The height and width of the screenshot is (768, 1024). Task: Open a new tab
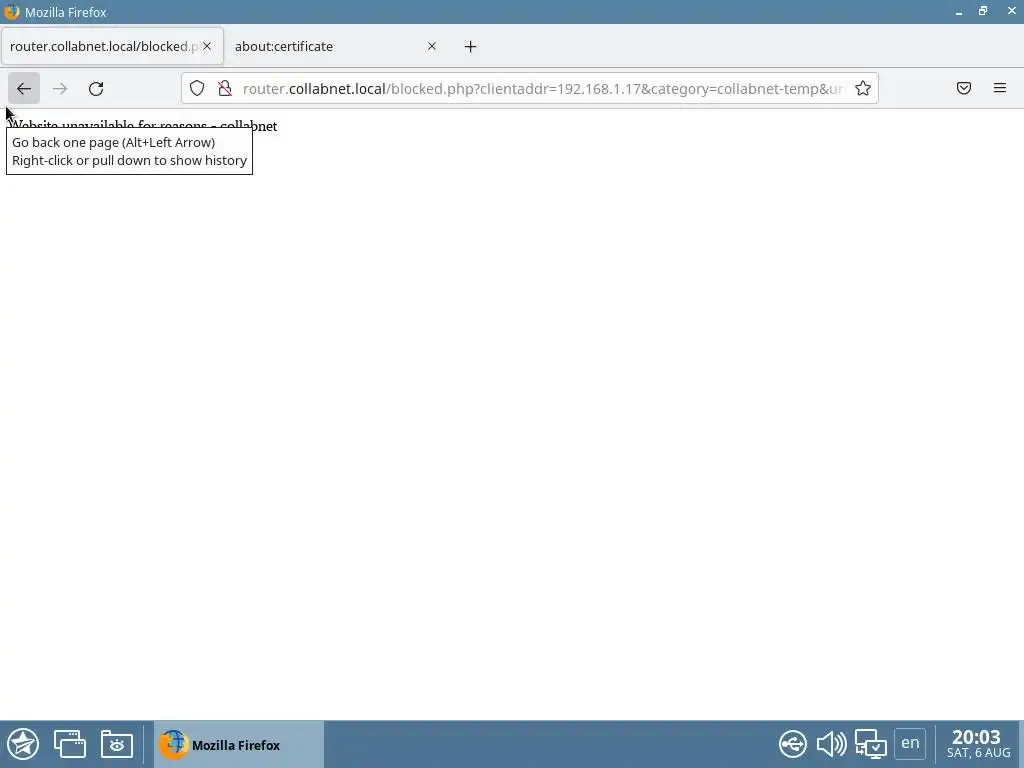point(470,46)
